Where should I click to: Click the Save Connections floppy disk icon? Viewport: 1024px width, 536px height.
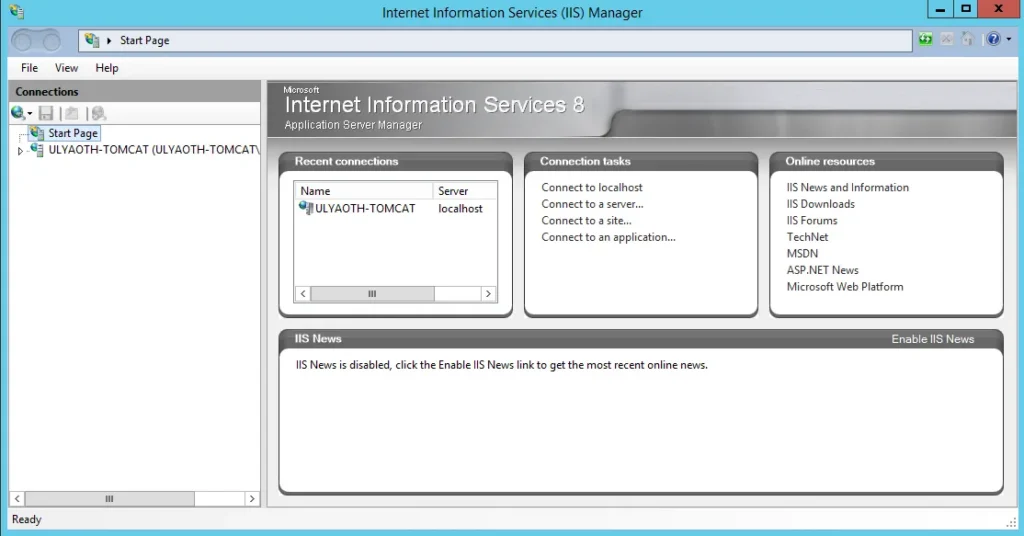click(46, 114)
